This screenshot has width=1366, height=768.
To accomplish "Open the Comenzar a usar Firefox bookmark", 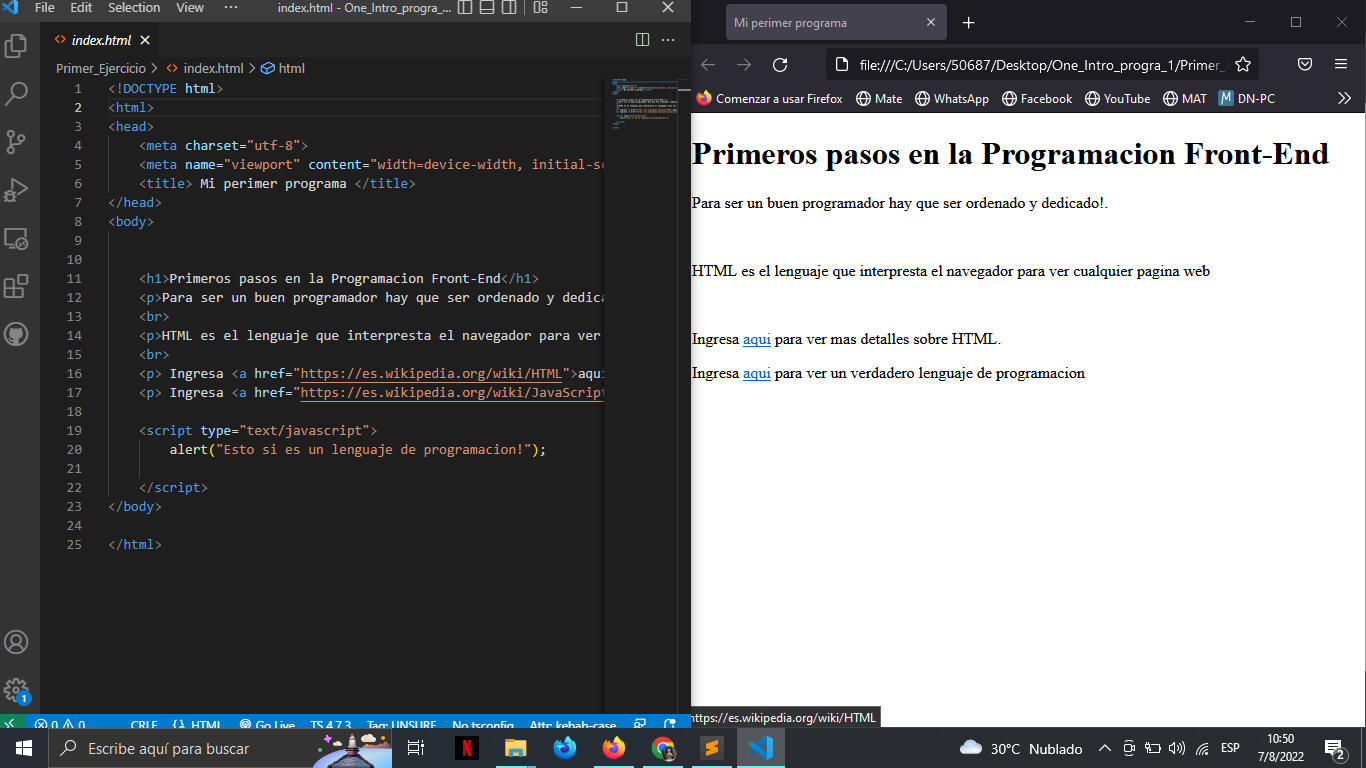I will point(769,99).
